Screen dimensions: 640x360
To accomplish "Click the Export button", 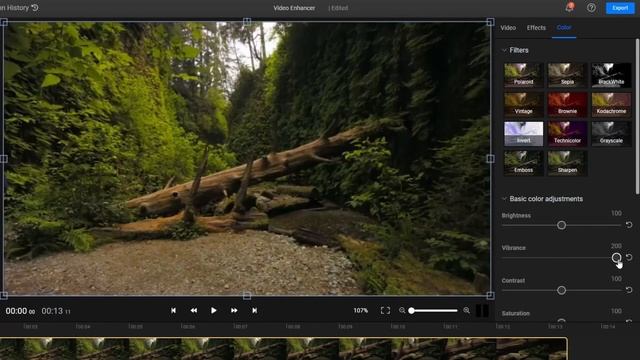I will tap(620, 8).
